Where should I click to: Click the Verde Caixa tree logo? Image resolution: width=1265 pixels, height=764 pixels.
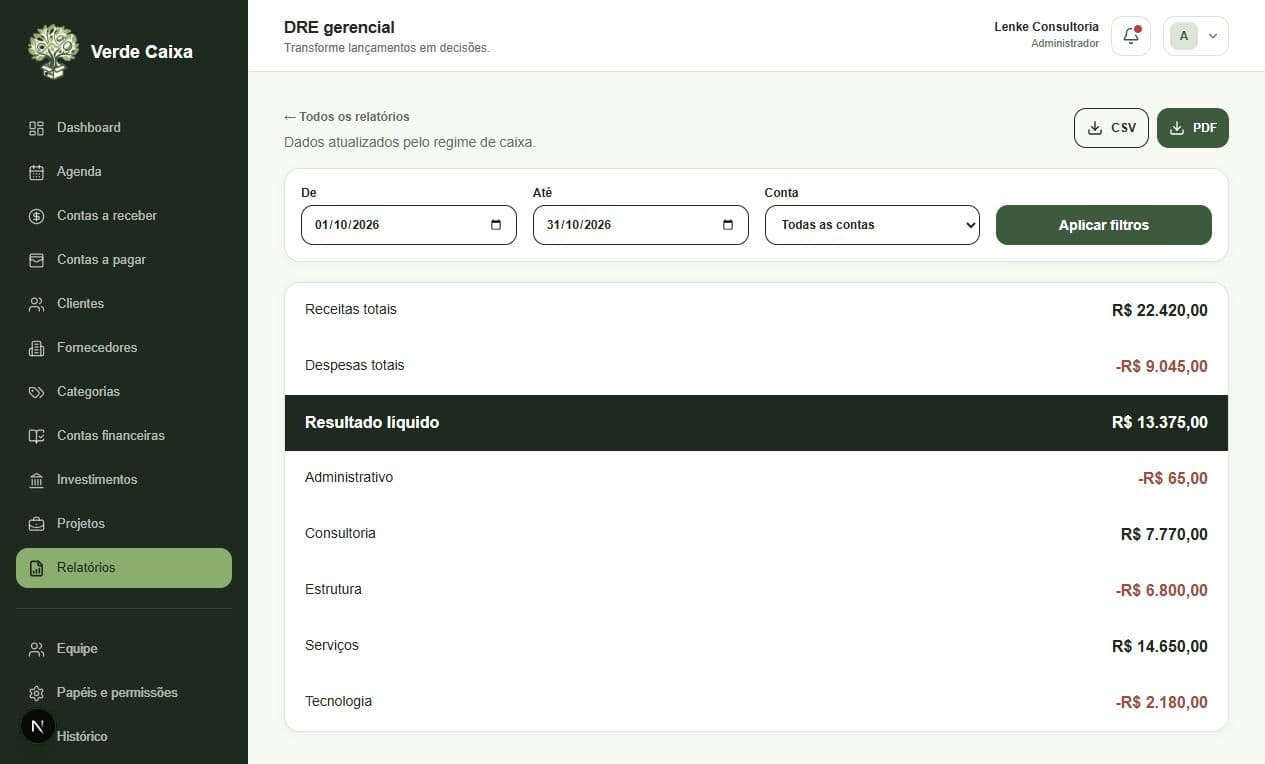tap(53, 52)
